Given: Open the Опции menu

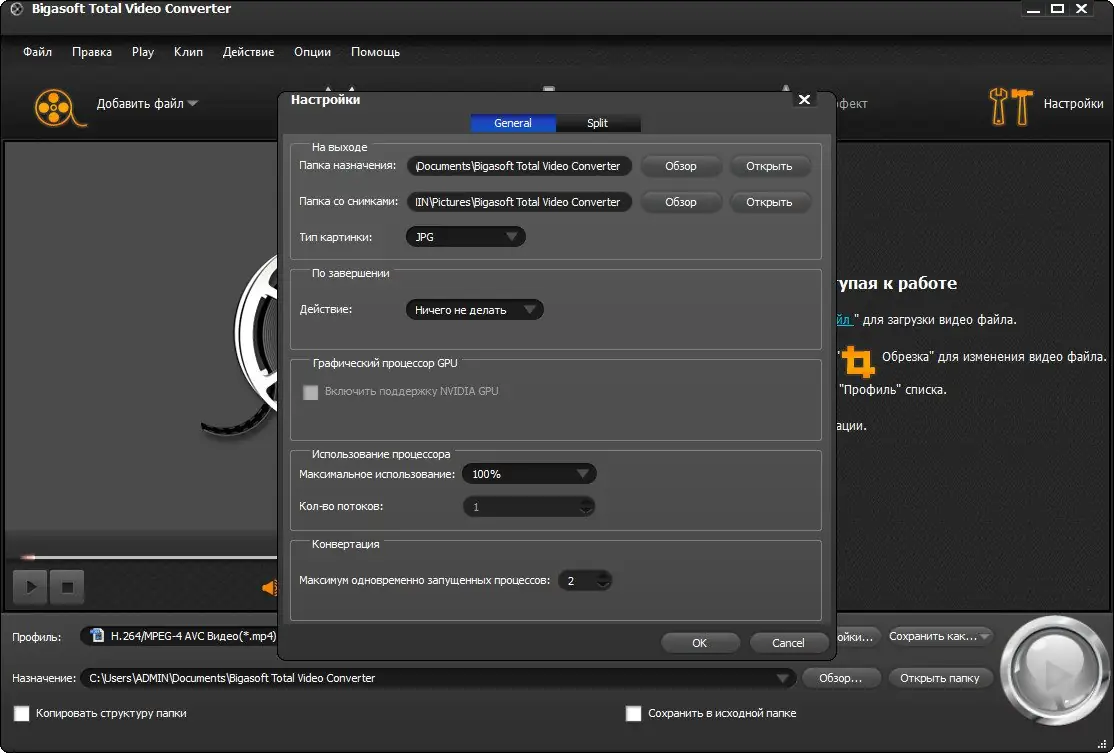Looking at the screenshot, I should pyautogui.click(x=313, y=52).
